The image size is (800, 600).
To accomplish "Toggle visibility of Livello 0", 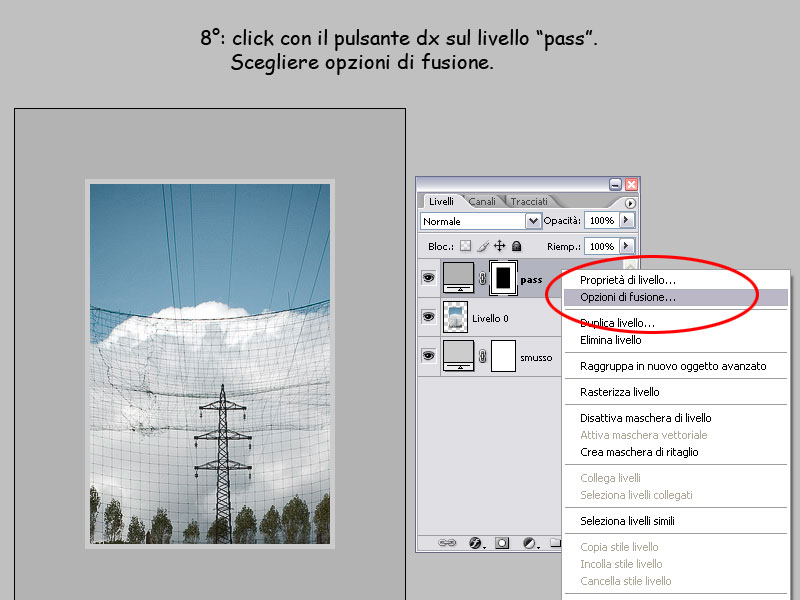I will (429, 317).
